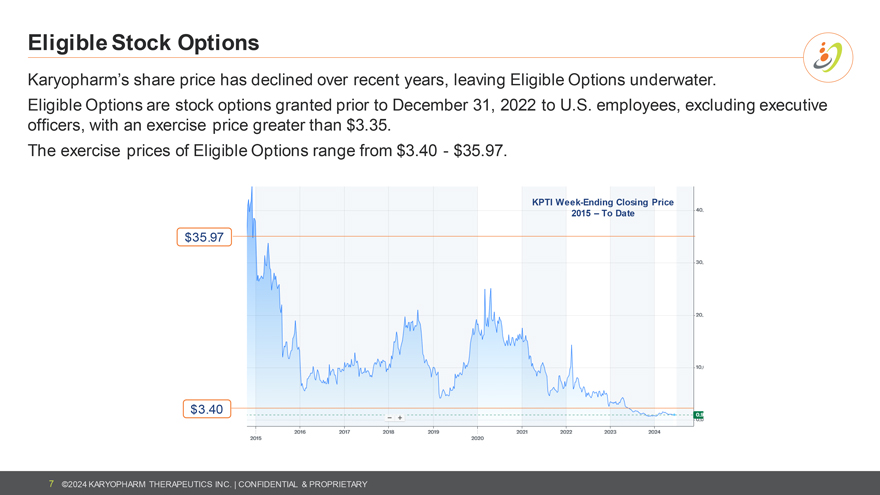880x495 pixels.
Task: Select the Eligible Stock Options slide title
Action: click(x=144, y=43)
